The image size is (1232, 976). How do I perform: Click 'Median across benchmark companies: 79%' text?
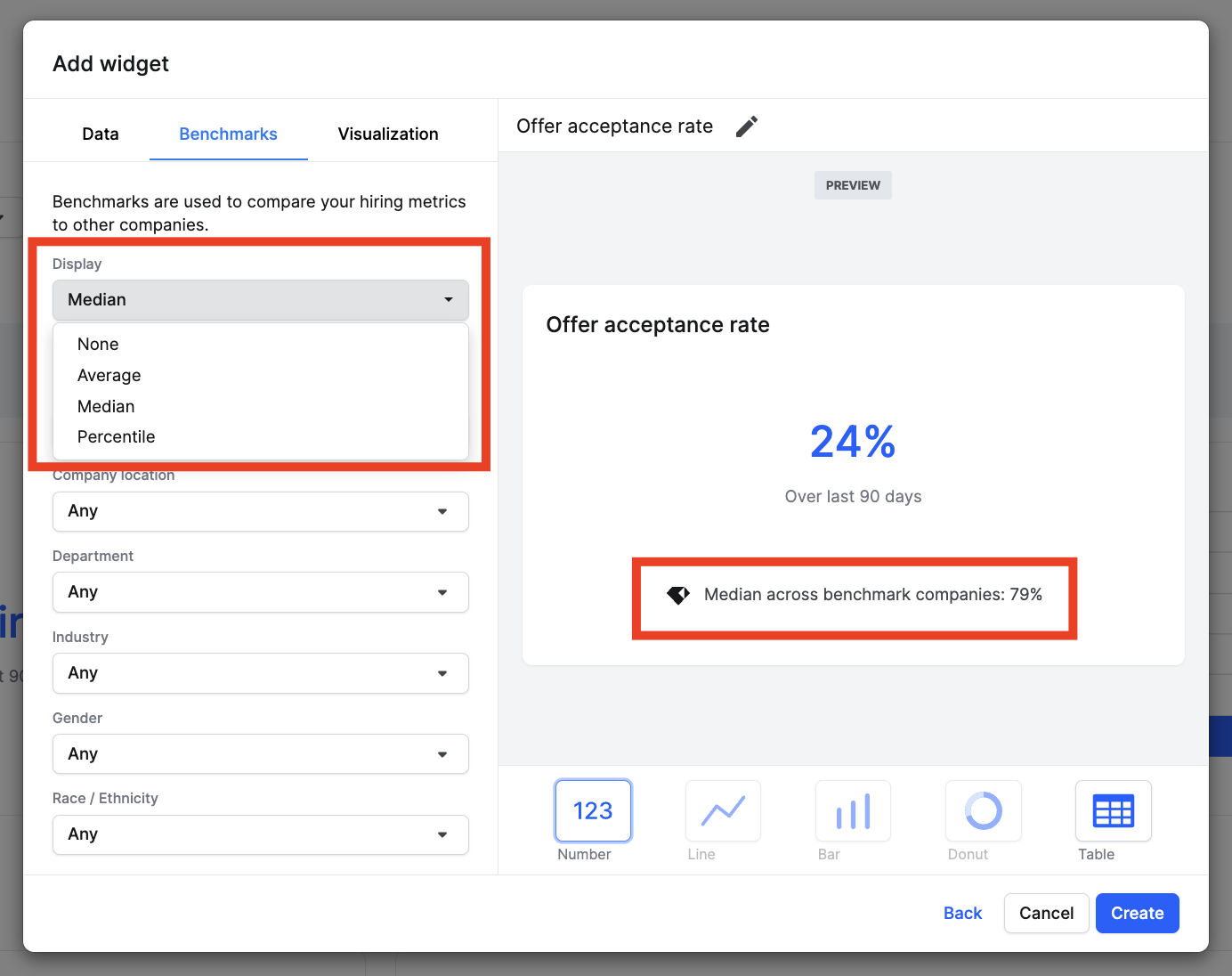[873, 595]
